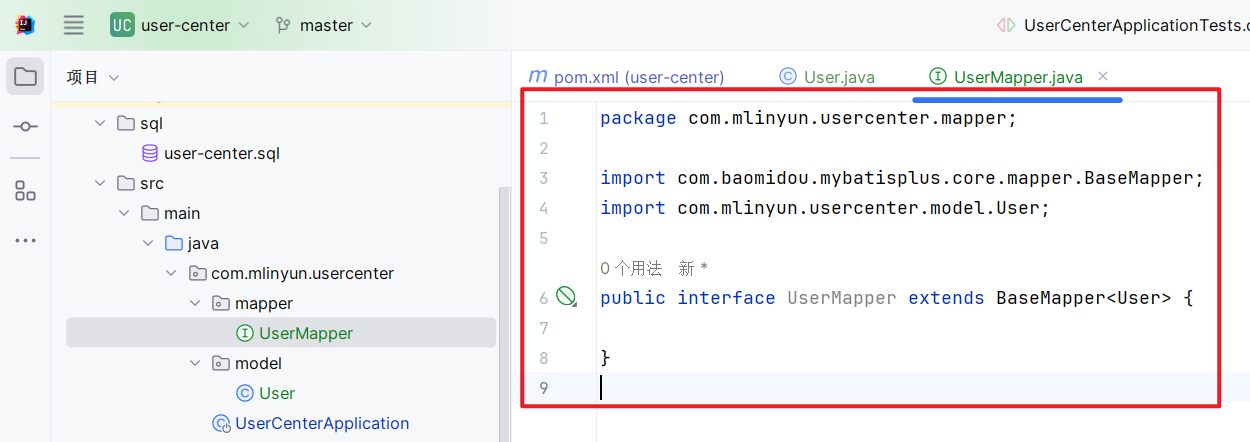Open the master branch dropdown
Screen dimensions: 1250x442
click(324, 25)
